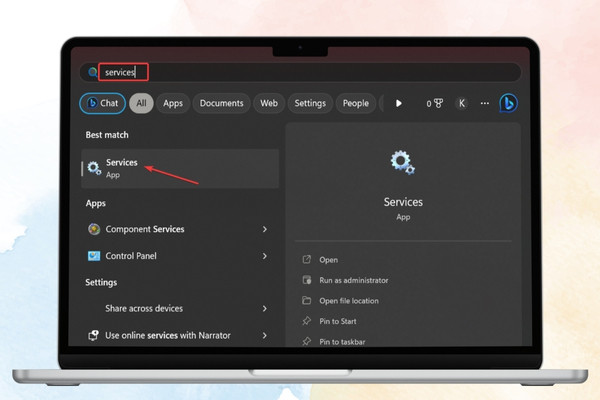Switch to the Settings filter tab
This screenshot has width=600, height=400.
pyautogui.click(x=310, y=103)
